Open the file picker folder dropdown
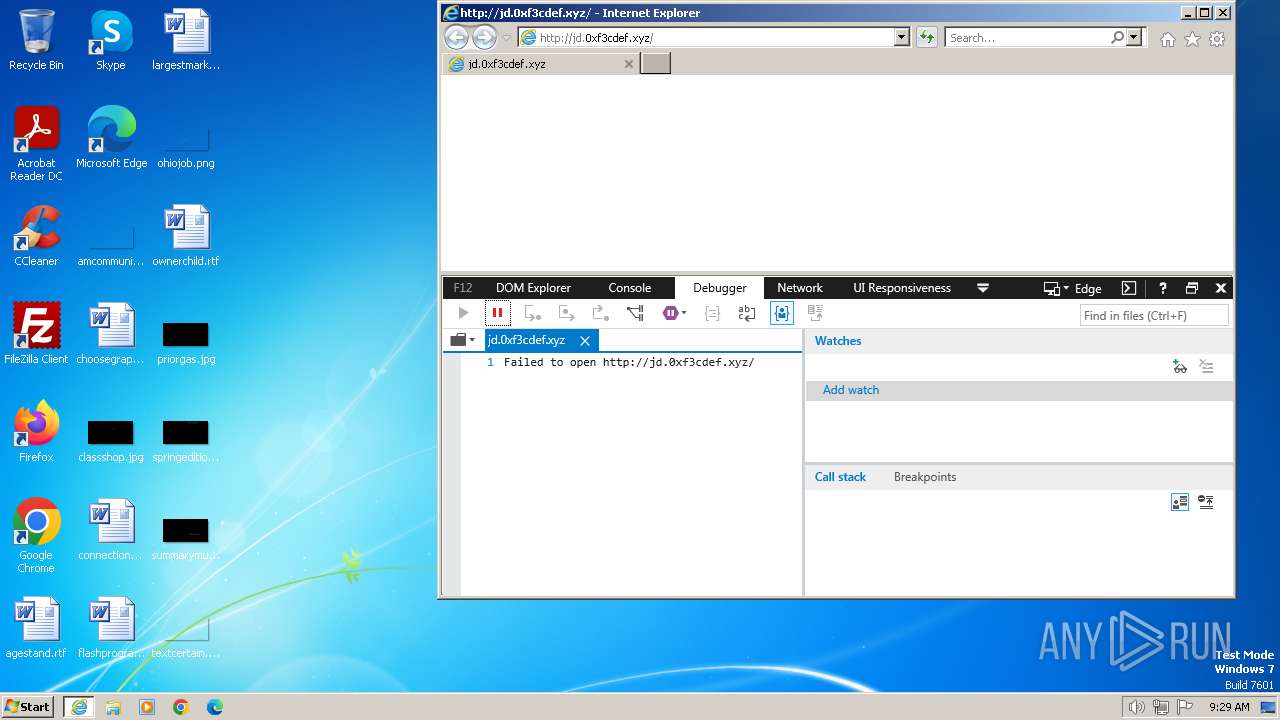 tap(462, 340)
